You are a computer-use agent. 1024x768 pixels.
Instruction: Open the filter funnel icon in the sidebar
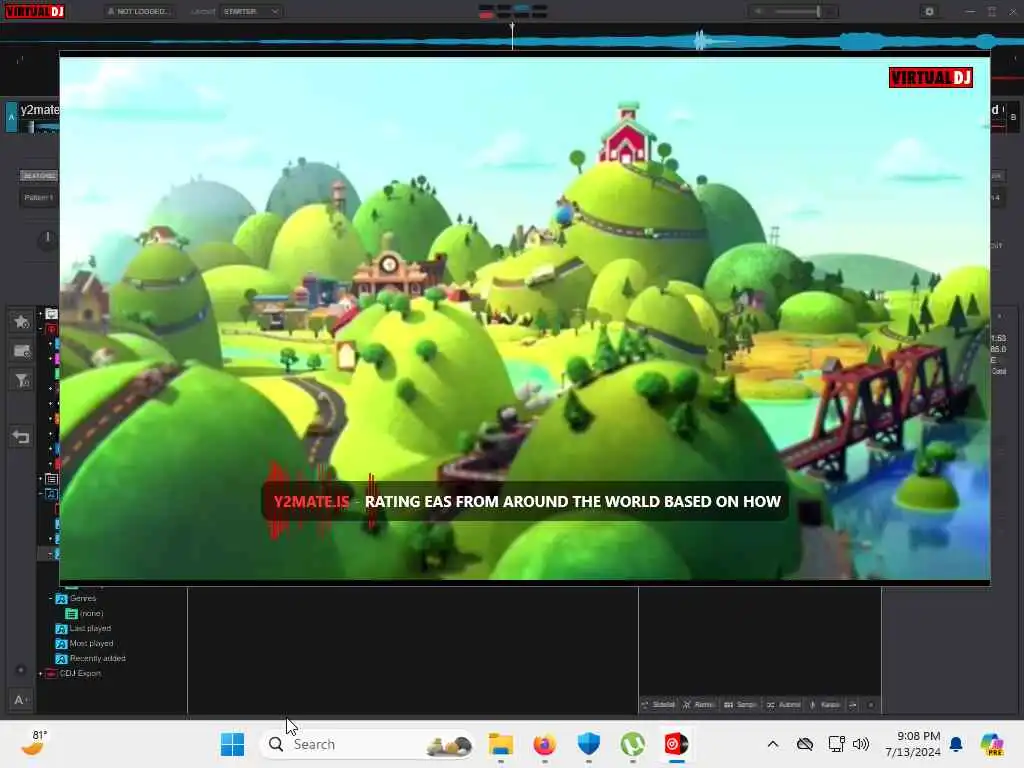[x=22, y=381]
